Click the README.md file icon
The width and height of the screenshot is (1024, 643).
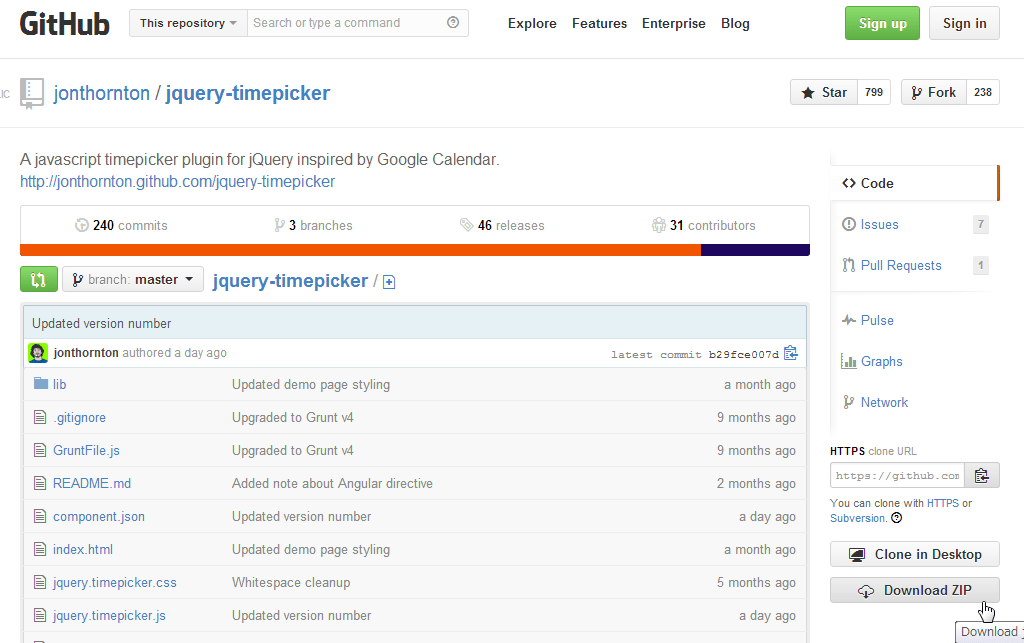pyautogui.click(x=40, y=483)
